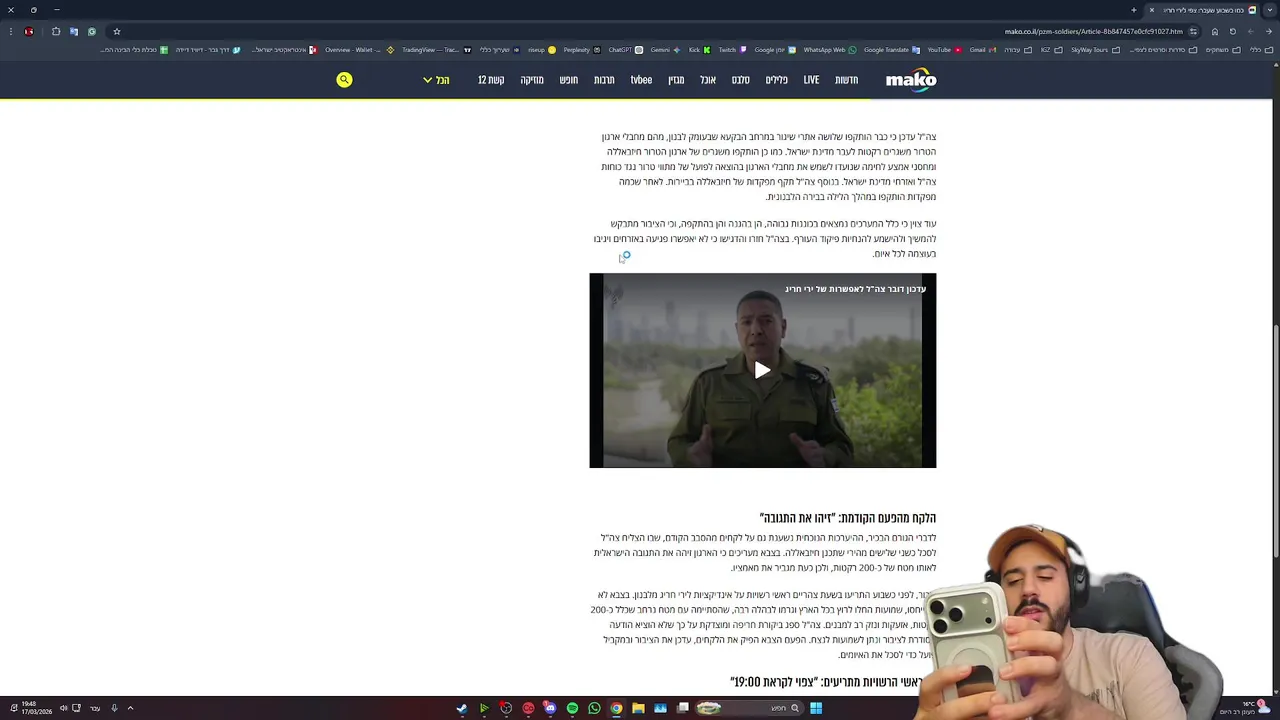The image size is (1280, 720).
Task: Open the מבזין section
Action: (x=676, y=80)
